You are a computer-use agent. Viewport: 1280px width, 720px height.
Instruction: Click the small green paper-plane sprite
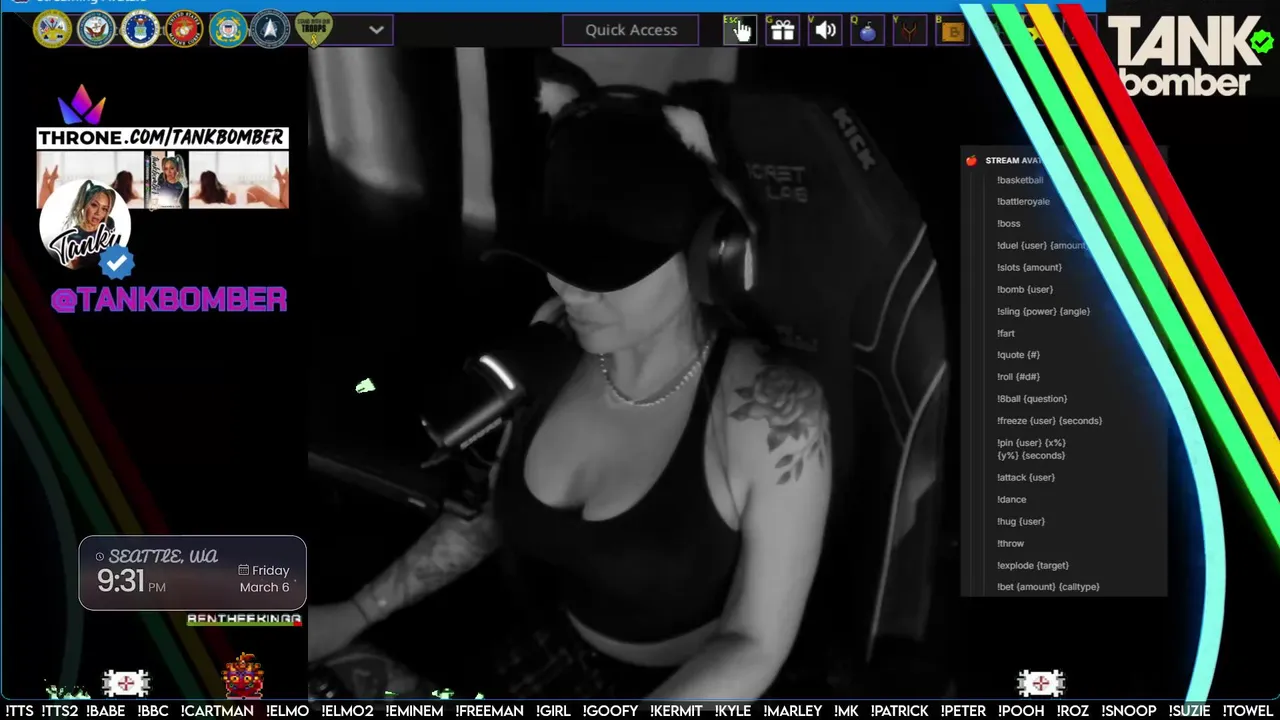pyautogui.click(x=365, y=386)
